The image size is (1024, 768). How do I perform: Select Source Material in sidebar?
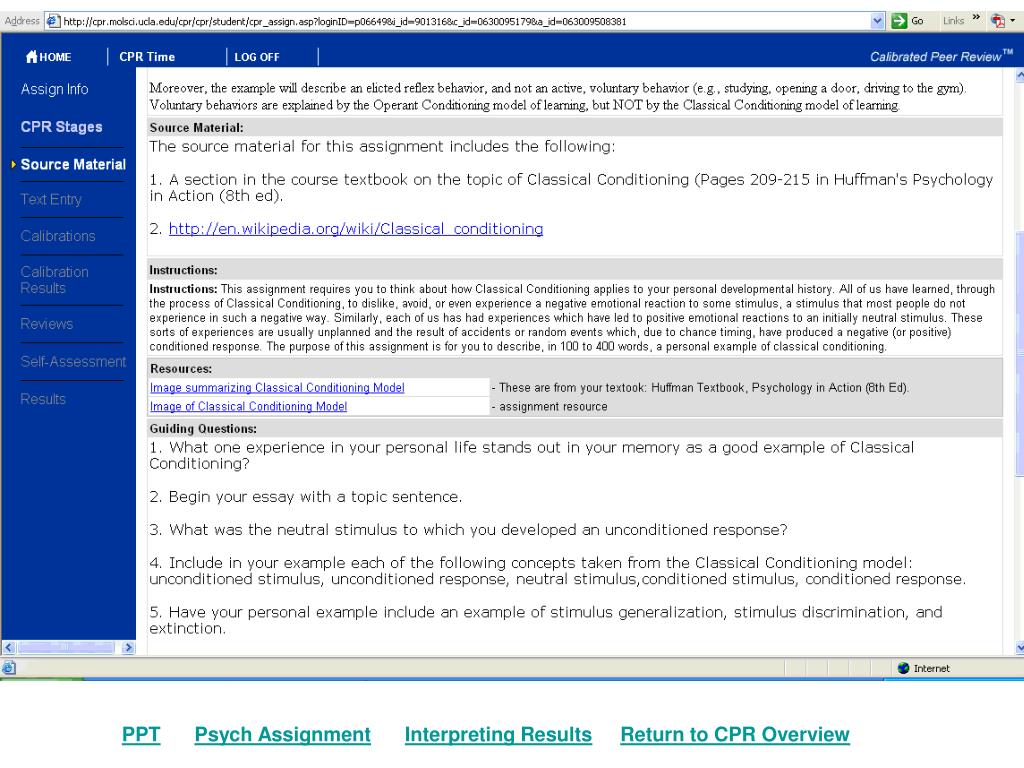coord(73,165)
